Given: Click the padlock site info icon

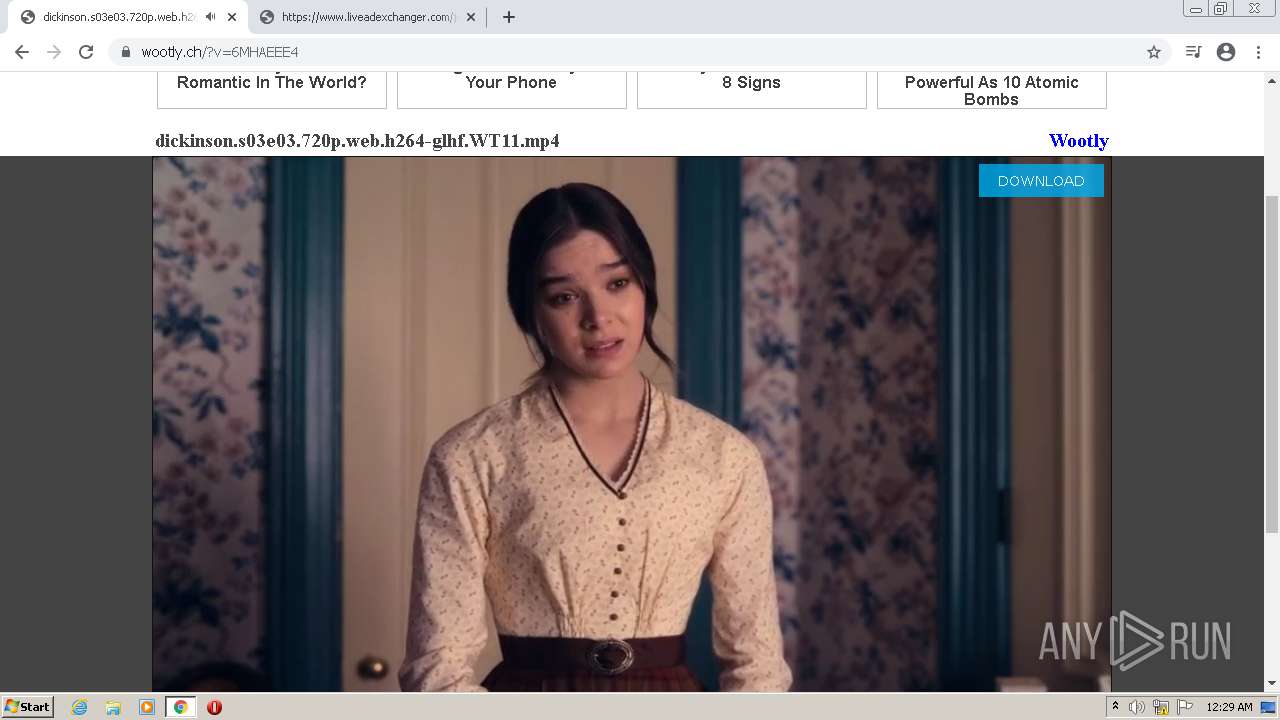Looking at the screenshot, I should (126, 52).
